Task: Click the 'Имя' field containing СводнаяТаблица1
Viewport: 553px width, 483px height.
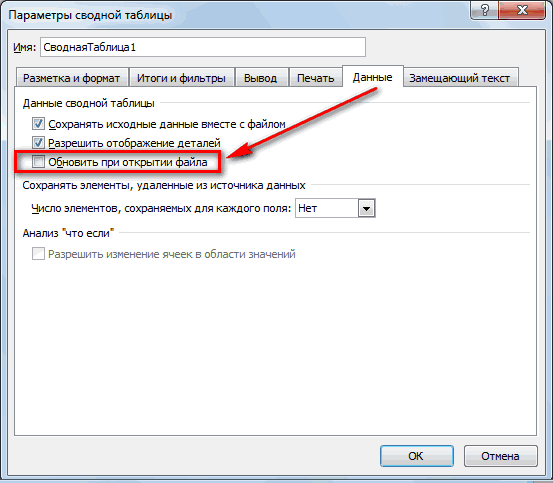Action: pos(203,47)
